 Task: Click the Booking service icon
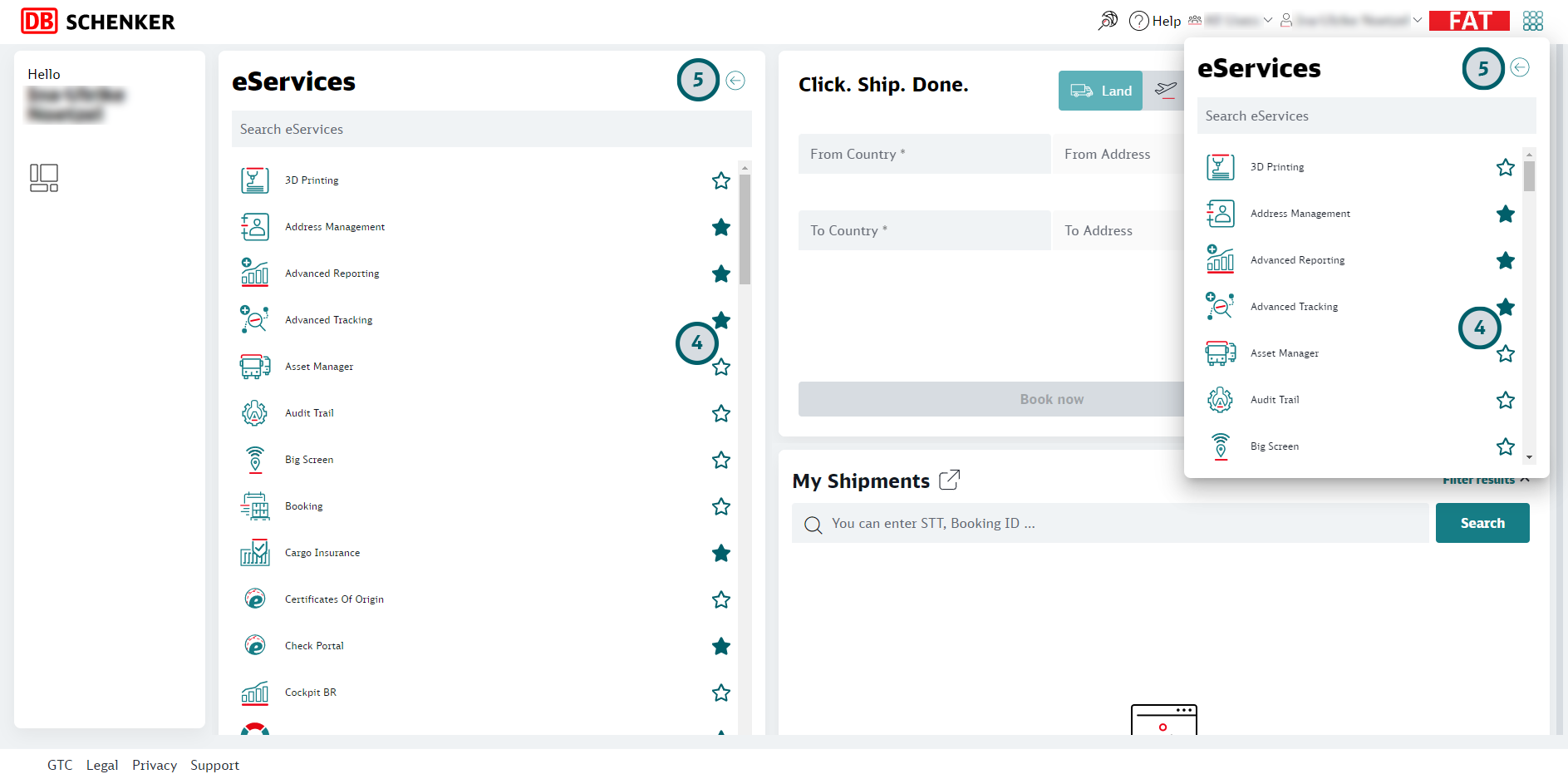[x=255, y=506]
